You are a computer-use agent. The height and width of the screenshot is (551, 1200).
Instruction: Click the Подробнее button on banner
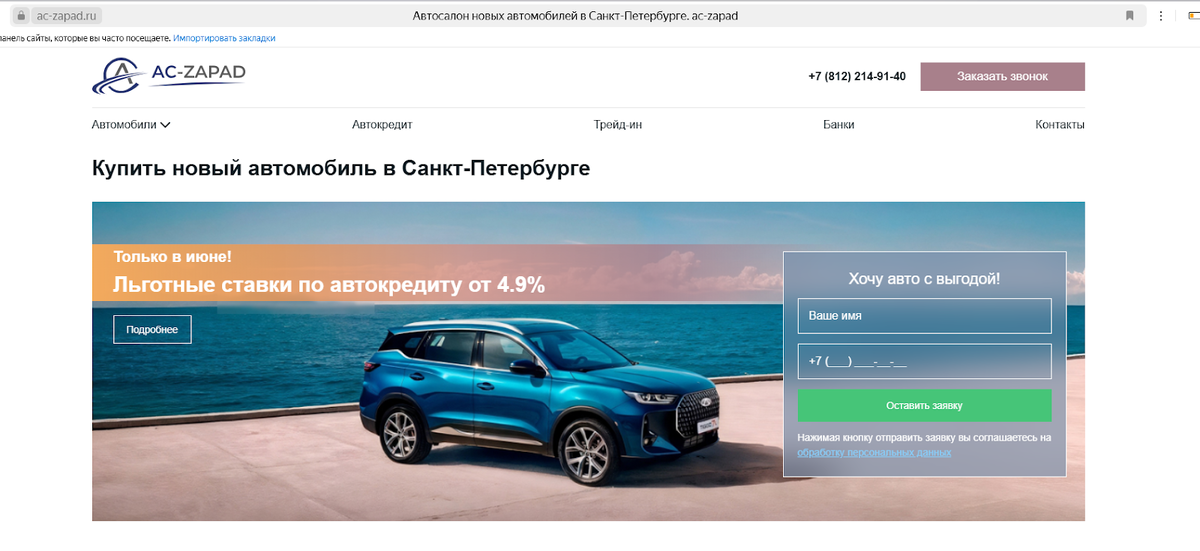[x=152, y=329]
